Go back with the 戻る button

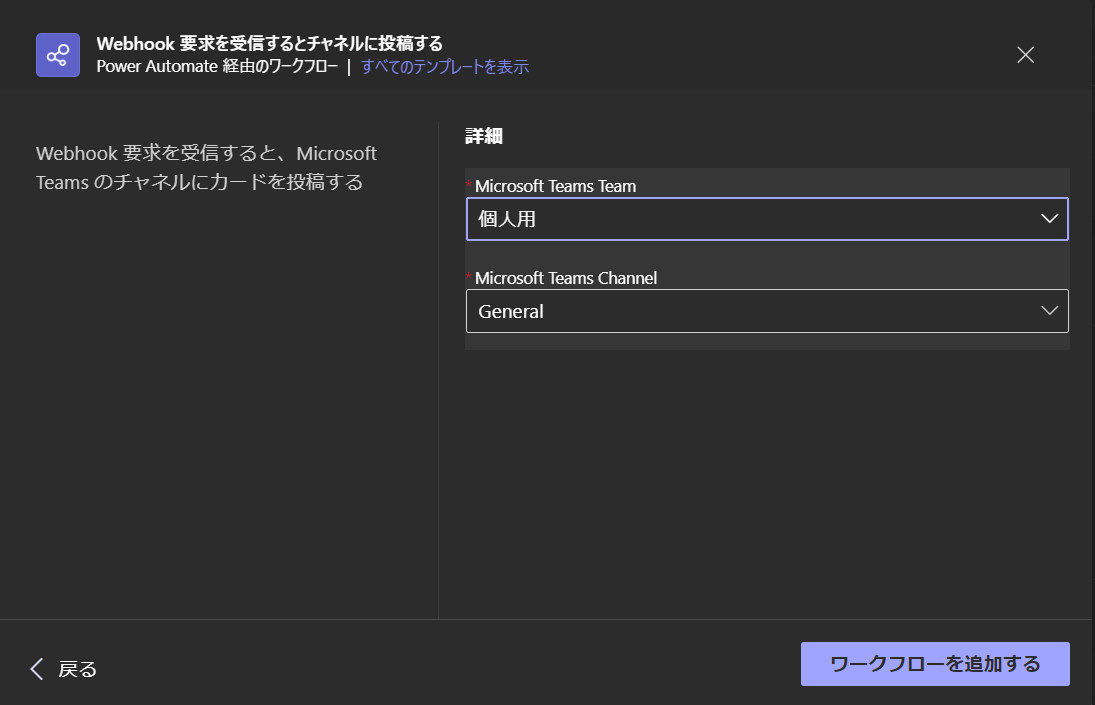click(x=64, y=669)
